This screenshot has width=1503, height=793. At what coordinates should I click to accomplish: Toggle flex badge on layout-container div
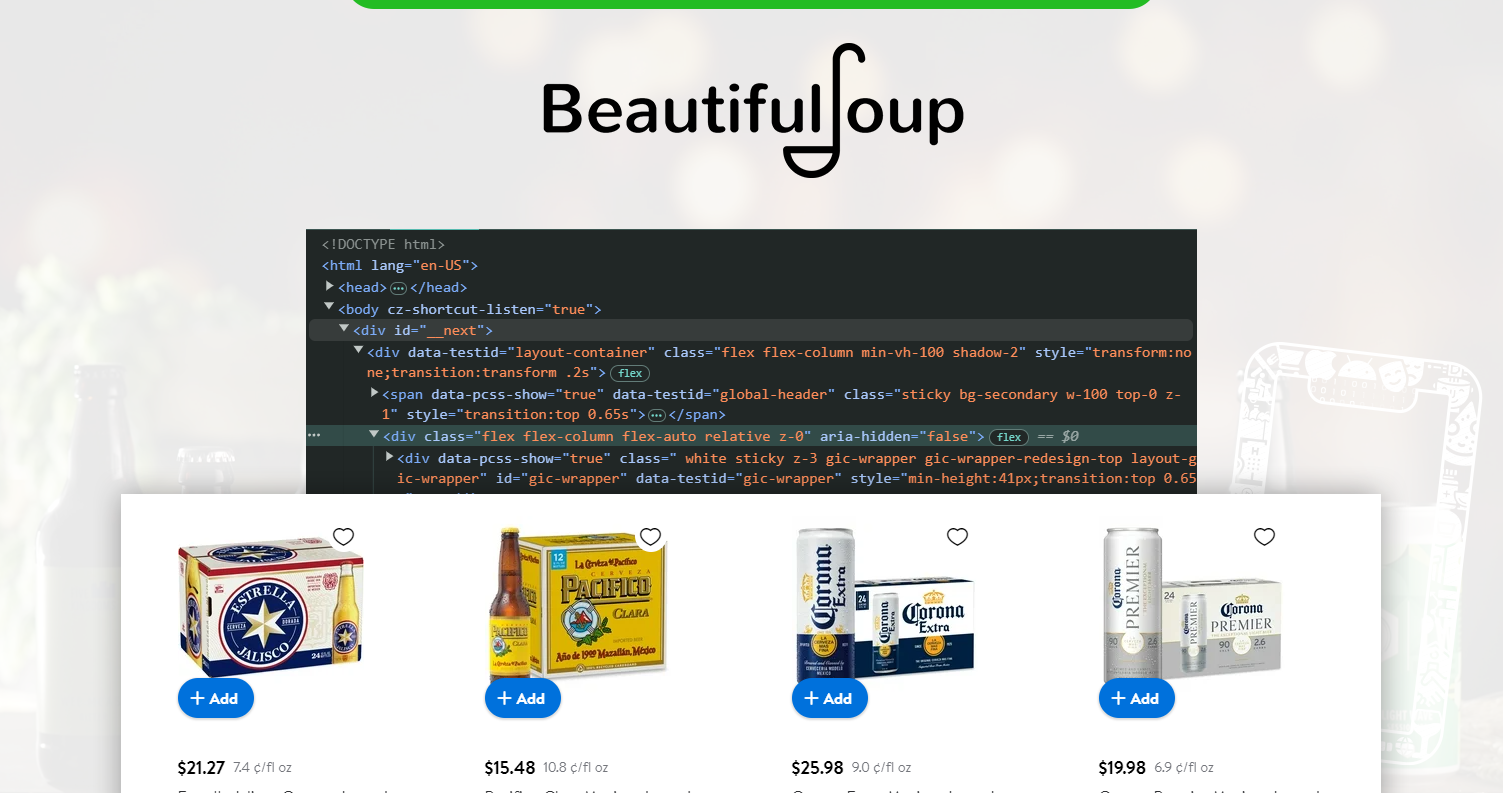pyautogui.click(x=629, y=373)
